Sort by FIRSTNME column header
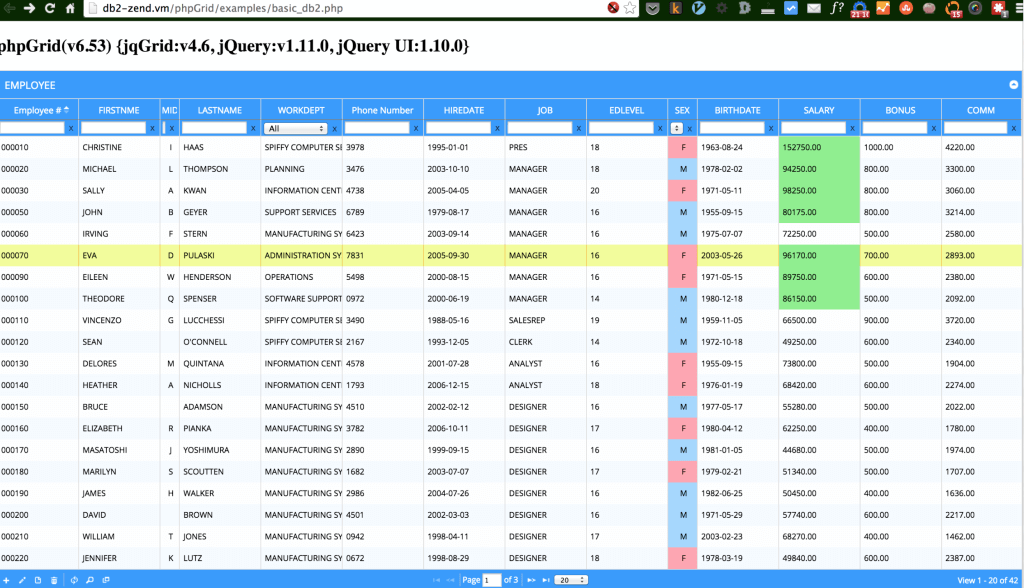 coord(119,110)
